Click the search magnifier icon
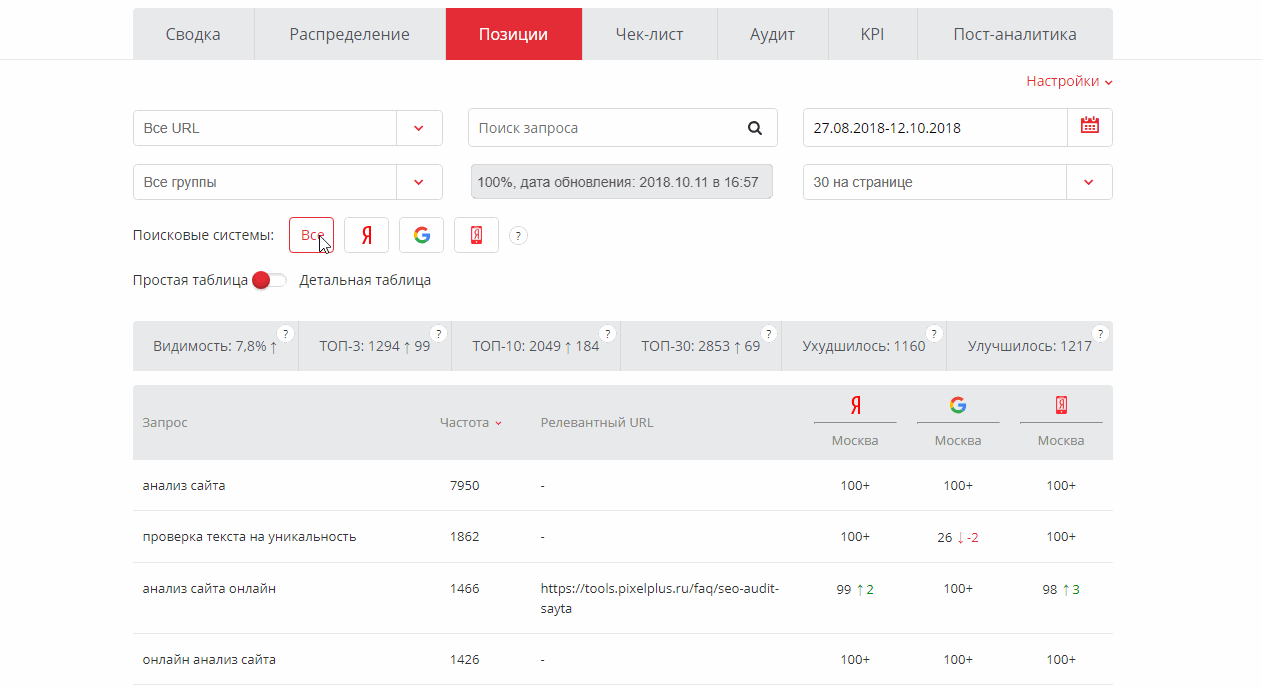The image size is (1262, 689). [x=755, y=128]
